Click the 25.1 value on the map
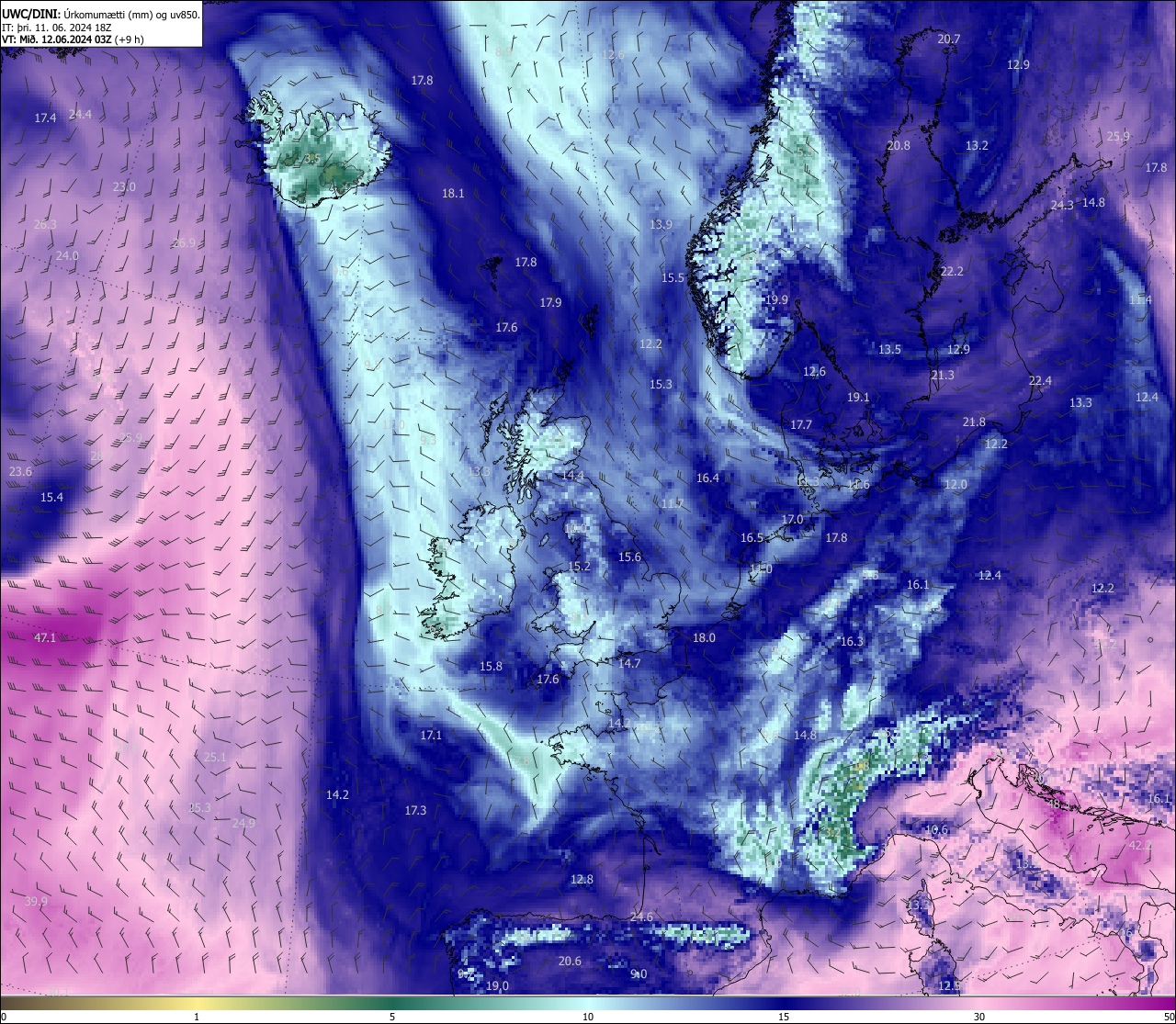The height and width of the screenshot is (1024, 1176). 215,757
